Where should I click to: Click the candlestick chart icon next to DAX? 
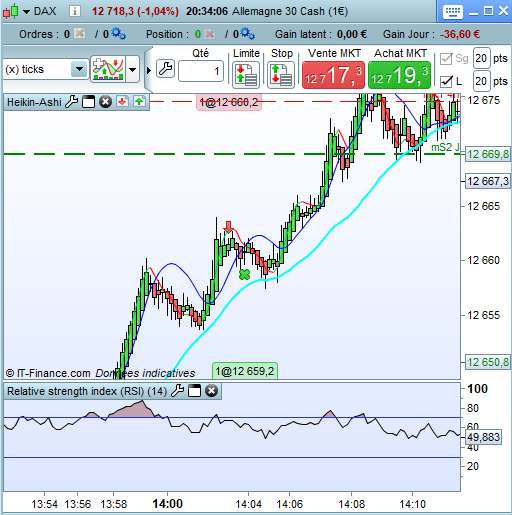(10, 11)
